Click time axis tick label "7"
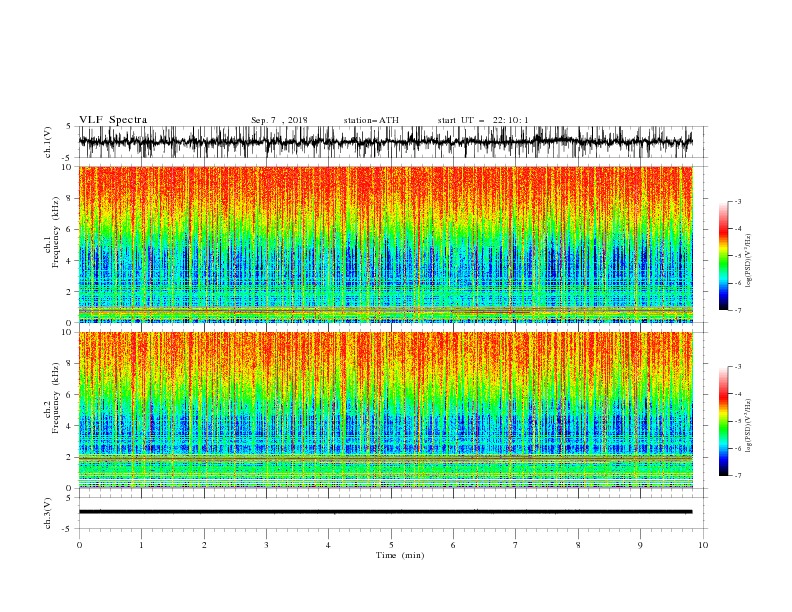Image resolution: width=792 pixels, height=612 pixels. tap(515, 545)
